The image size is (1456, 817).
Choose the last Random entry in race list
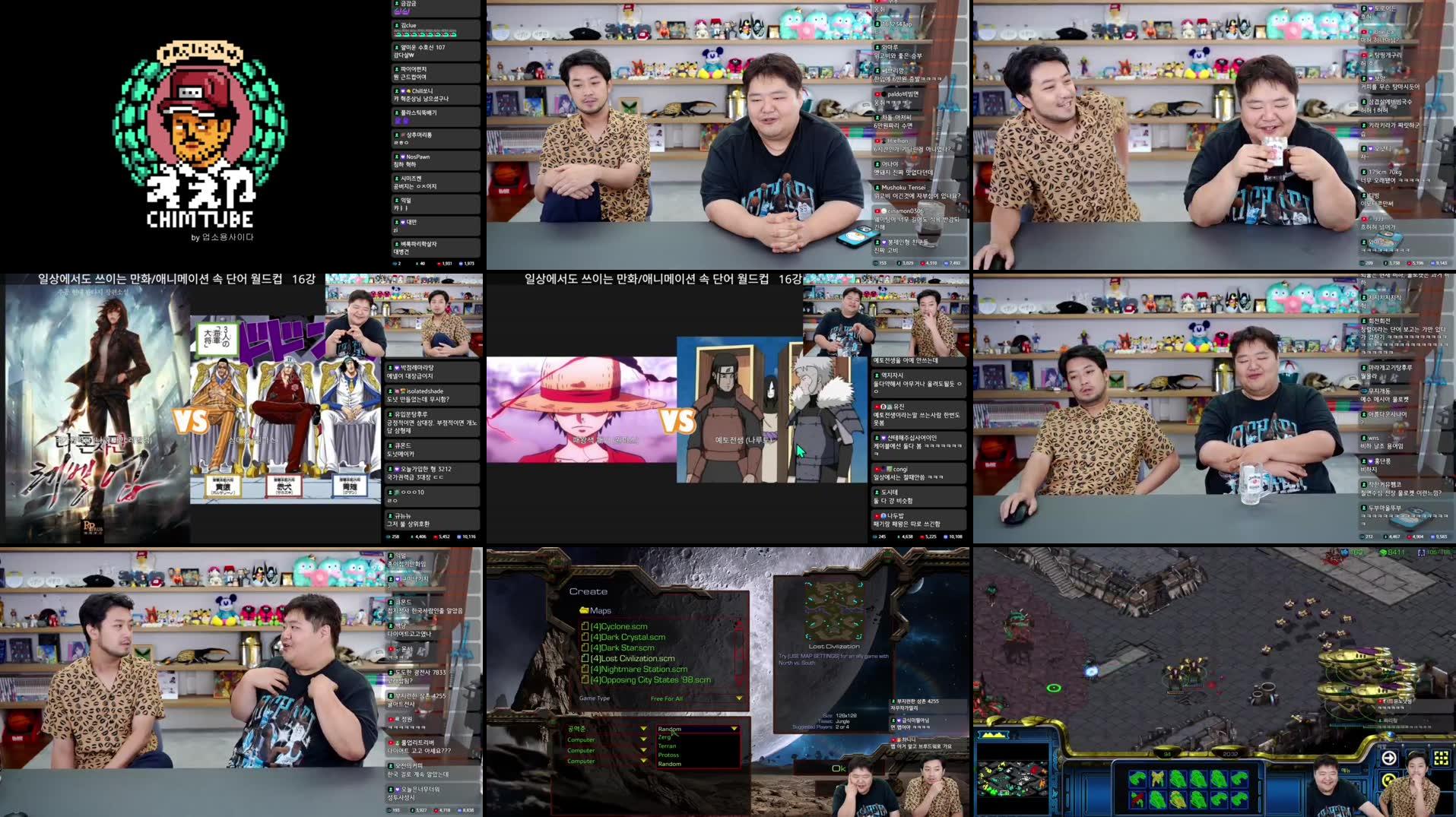tap(669, 764)
